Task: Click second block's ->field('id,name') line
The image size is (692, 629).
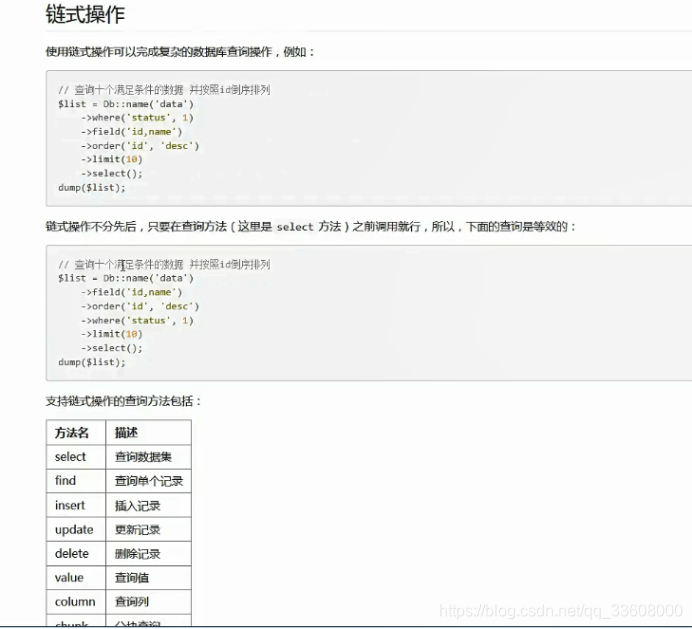Action: point(132,292)
